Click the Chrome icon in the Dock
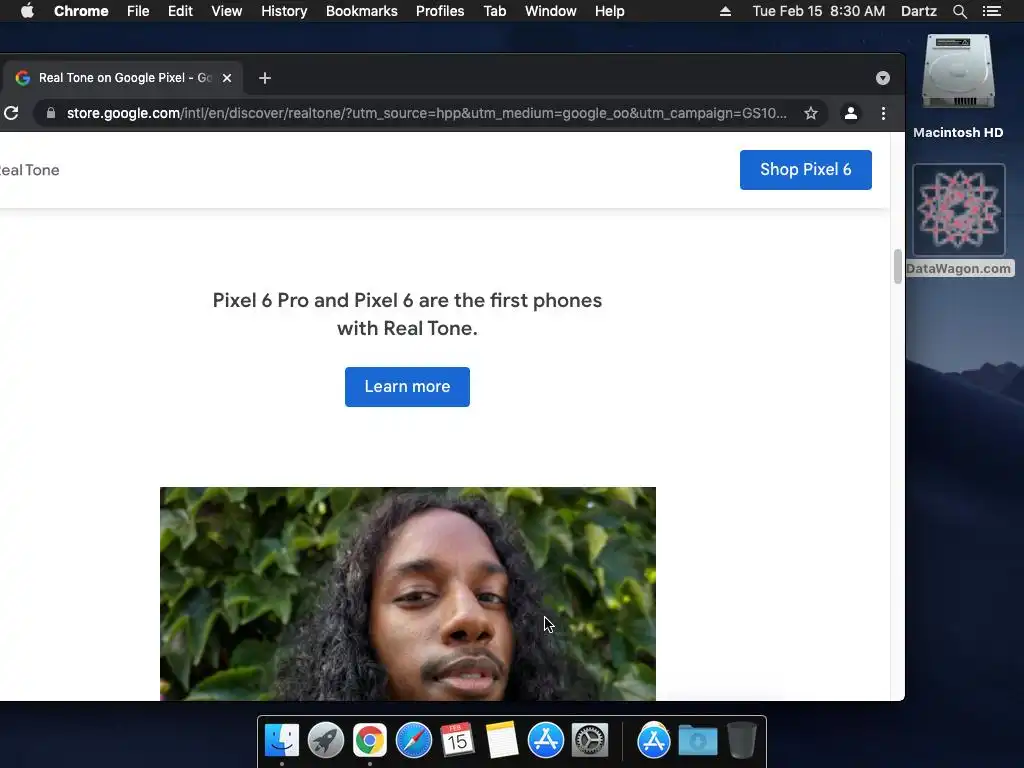The image size is (1024, 768). pyautogui.click(x=370, y=740)
